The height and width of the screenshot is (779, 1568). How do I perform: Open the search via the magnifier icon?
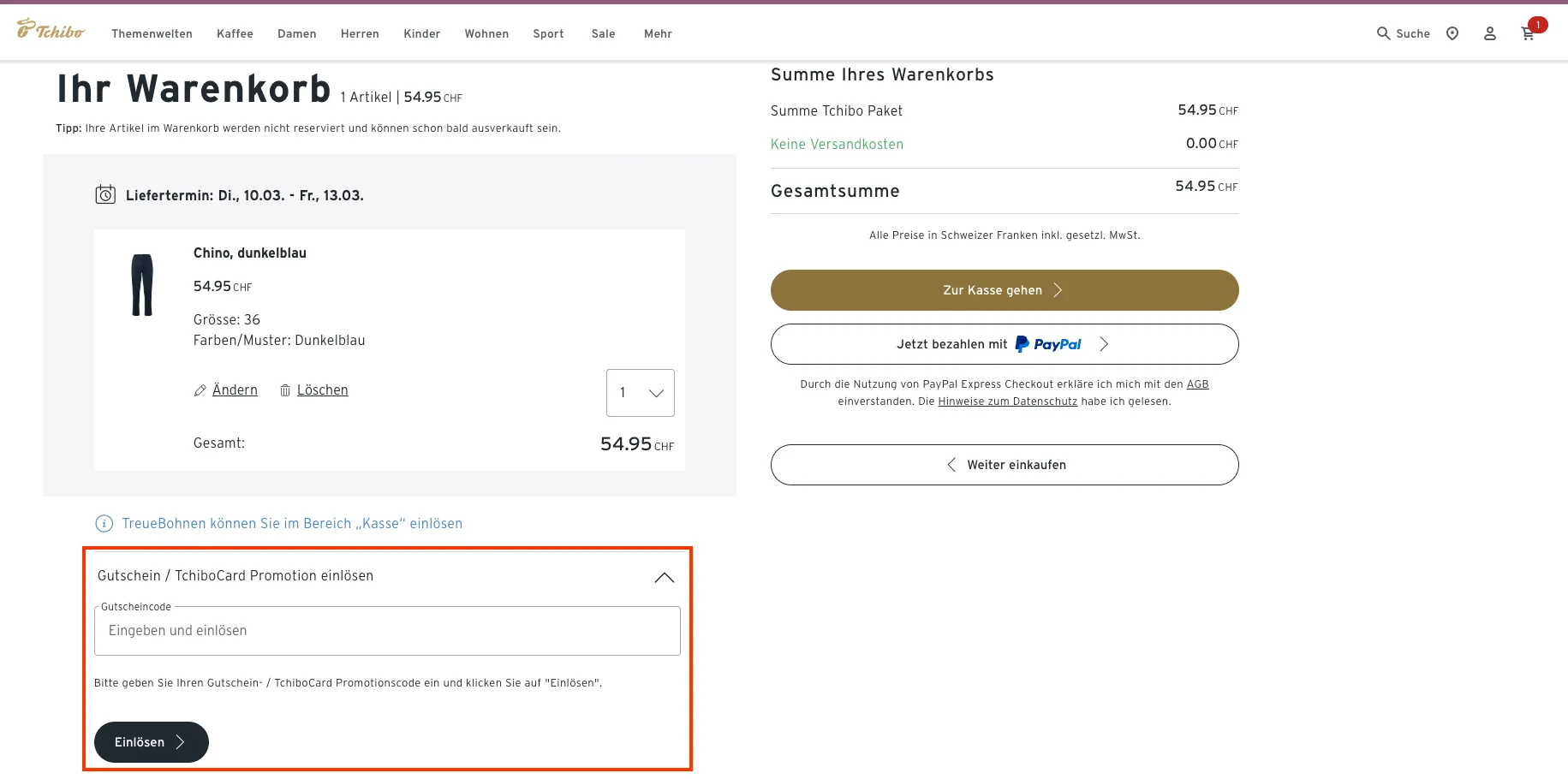coord(1382,33)
